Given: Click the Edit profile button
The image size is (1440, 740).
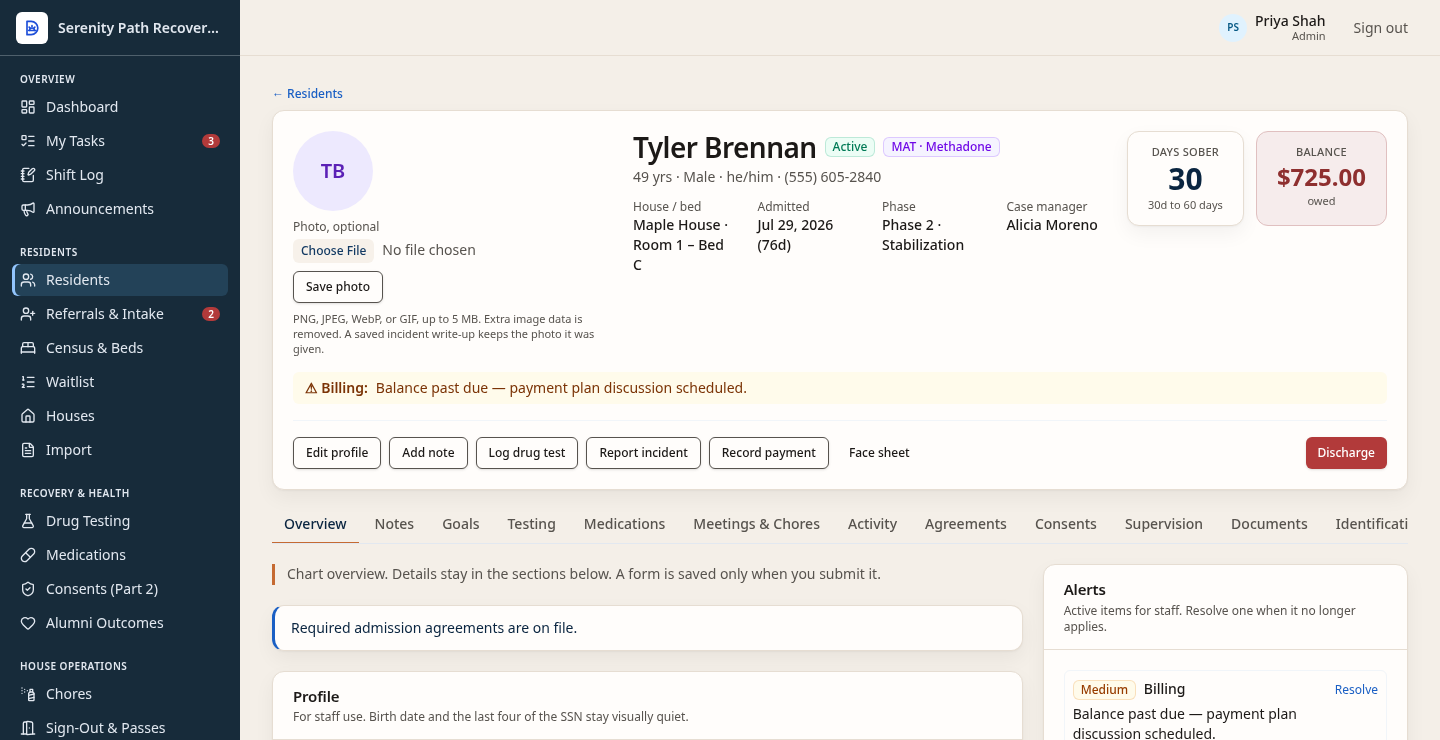Looking at the screenshot, I should click(337, 453).
